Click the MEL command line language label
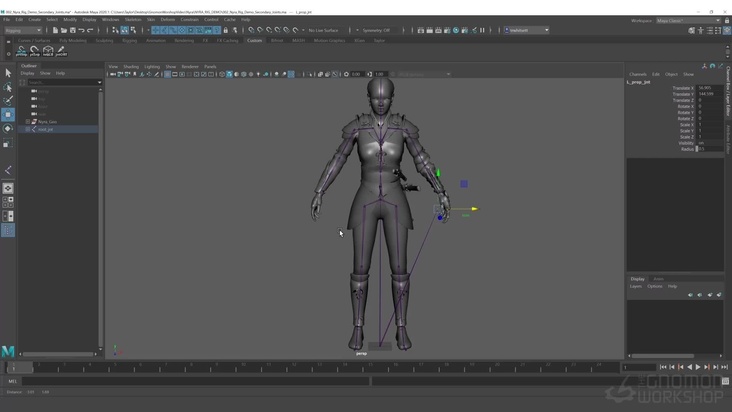The width and height of the screenshot is (732, 412). pos(13,381)
